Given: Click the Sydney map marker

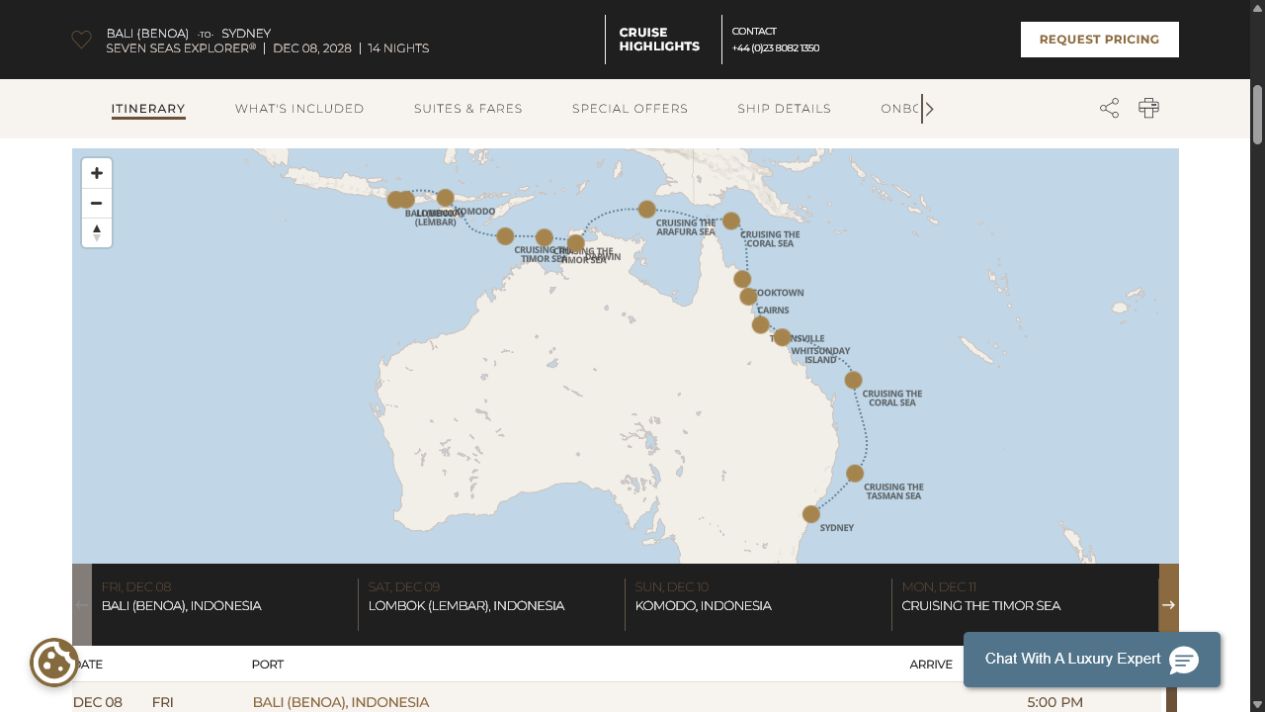Looking at the screenshot, I should pyautogui.click(x=811, y=514).
